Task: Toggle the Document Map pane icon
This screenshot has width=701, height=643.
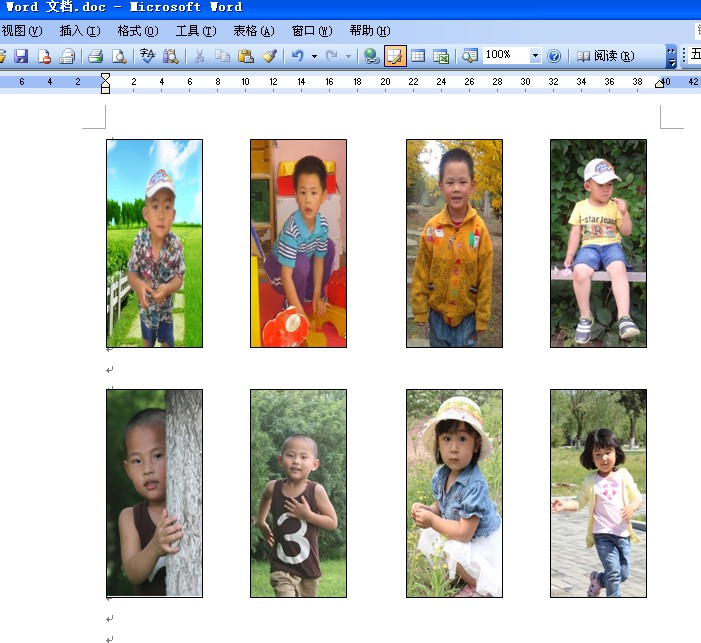Action: (x=469, y=56)
